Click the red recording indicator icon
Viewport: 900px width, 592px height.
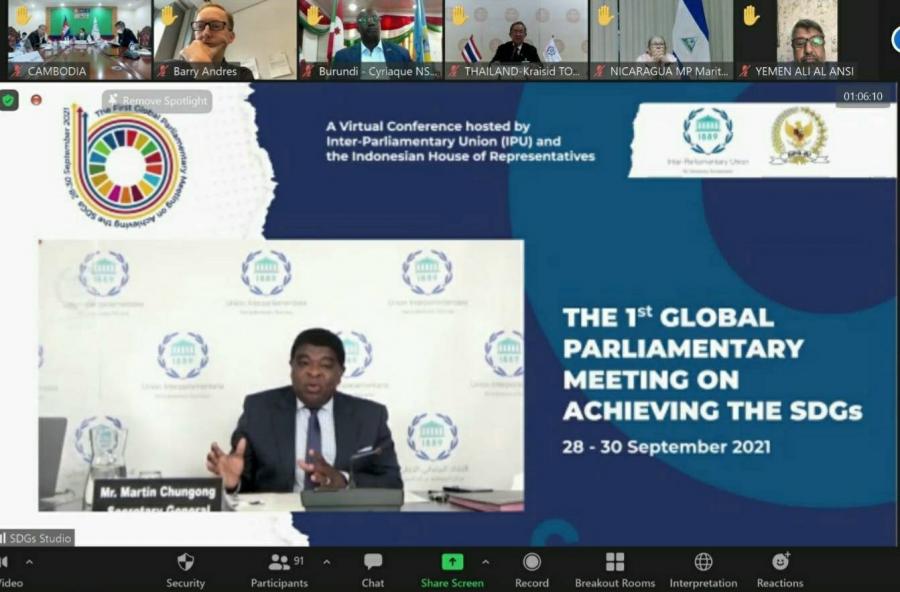pos(36,100)
